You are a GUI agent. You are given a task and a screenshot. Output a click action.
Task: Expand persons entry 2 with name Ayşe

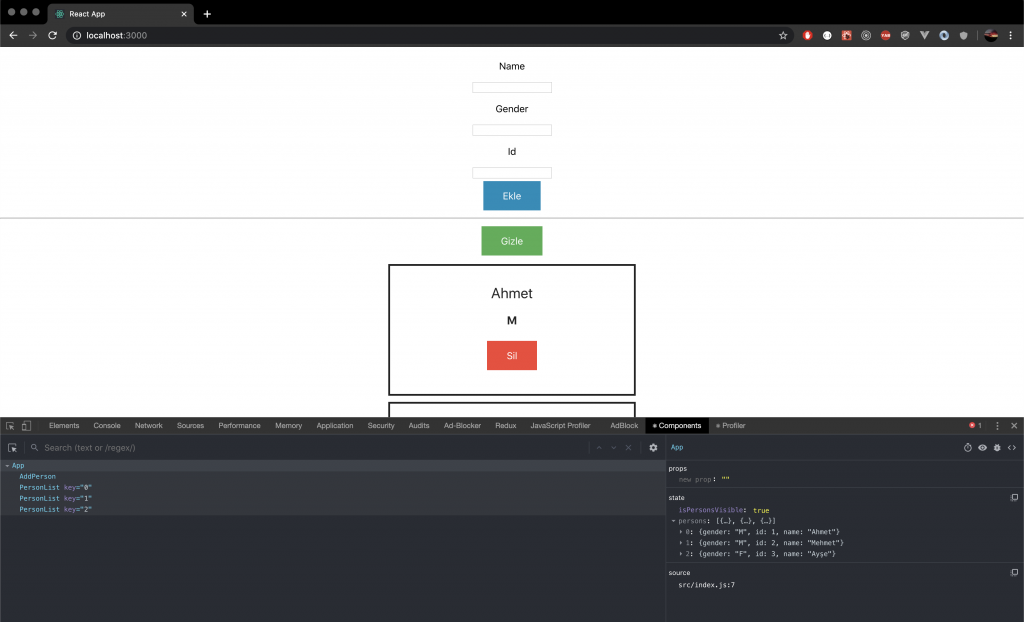681,553
